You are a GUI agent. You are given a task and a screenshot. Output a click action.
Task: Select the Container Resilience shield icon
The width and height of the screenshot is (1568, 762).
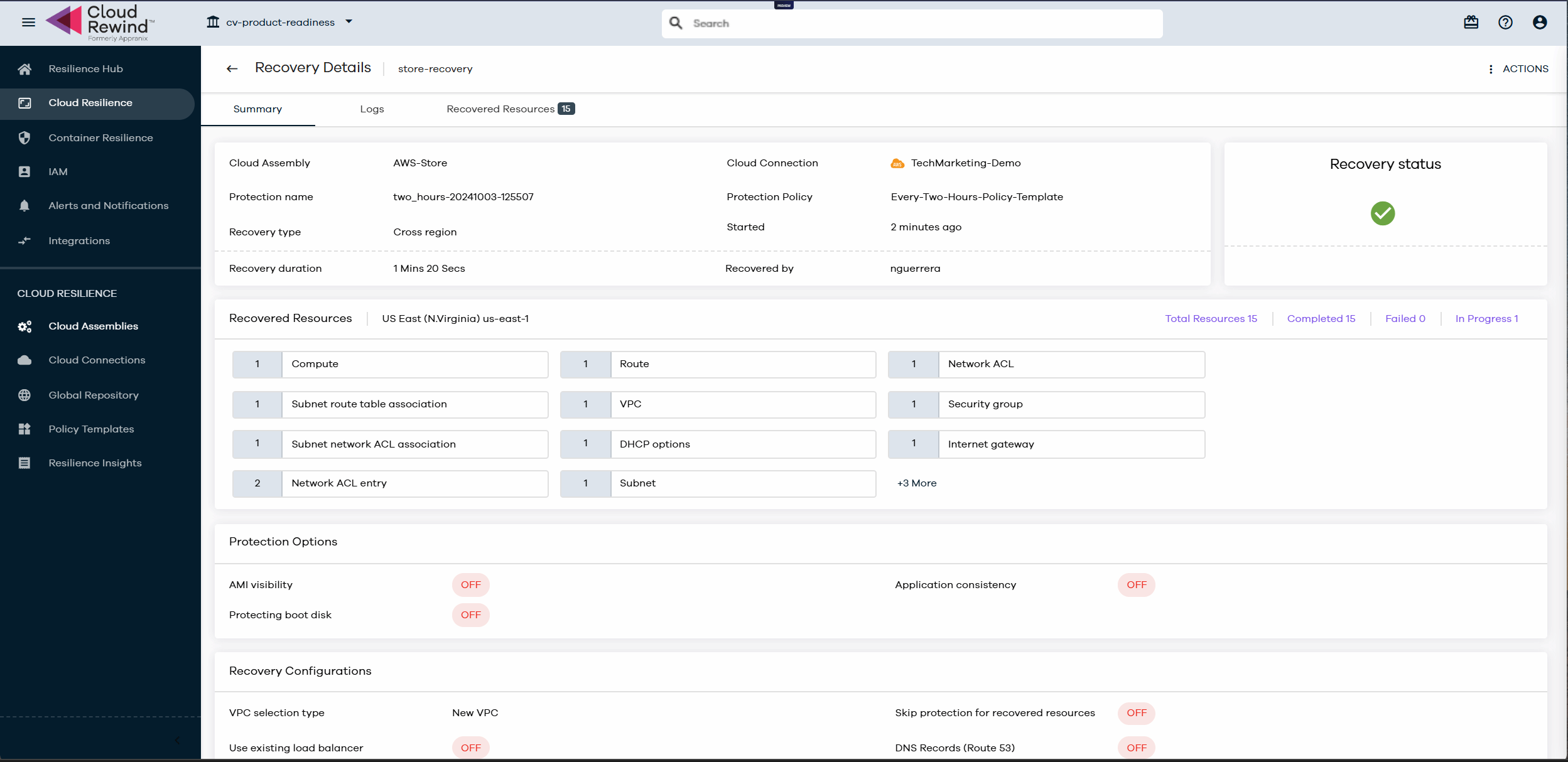click(x=25, y=137)
